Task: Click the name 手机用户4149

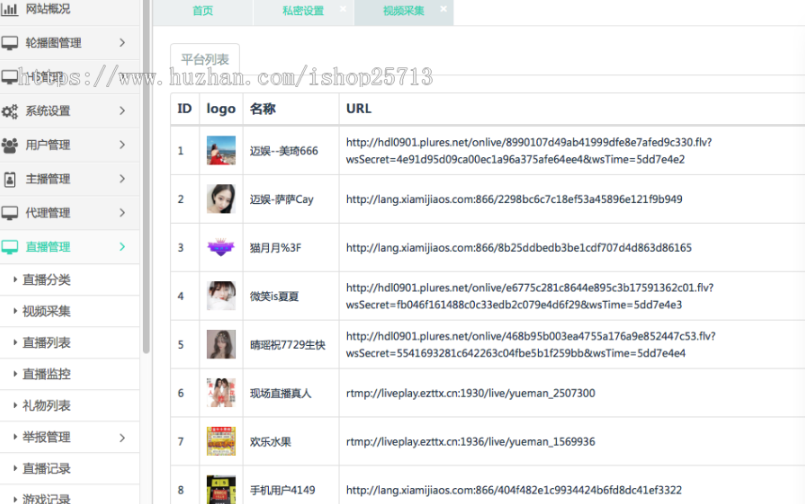Action: (x=282, y=490)
